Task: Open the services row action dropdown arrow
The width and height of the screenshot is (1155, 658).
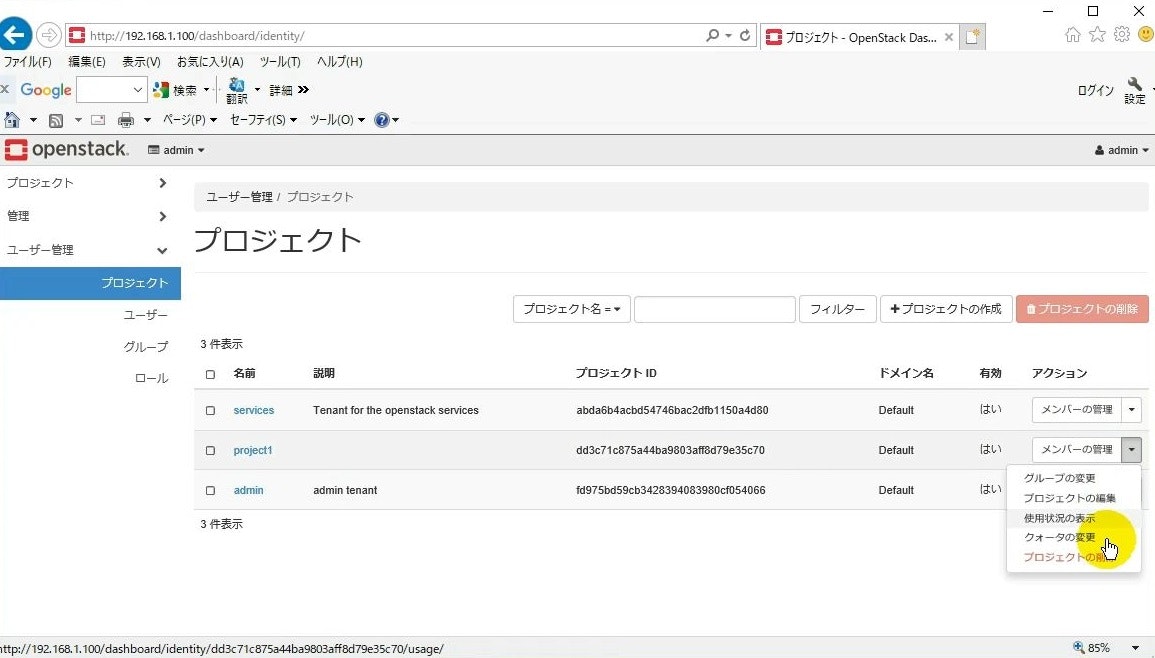Action: [1131, 410]
